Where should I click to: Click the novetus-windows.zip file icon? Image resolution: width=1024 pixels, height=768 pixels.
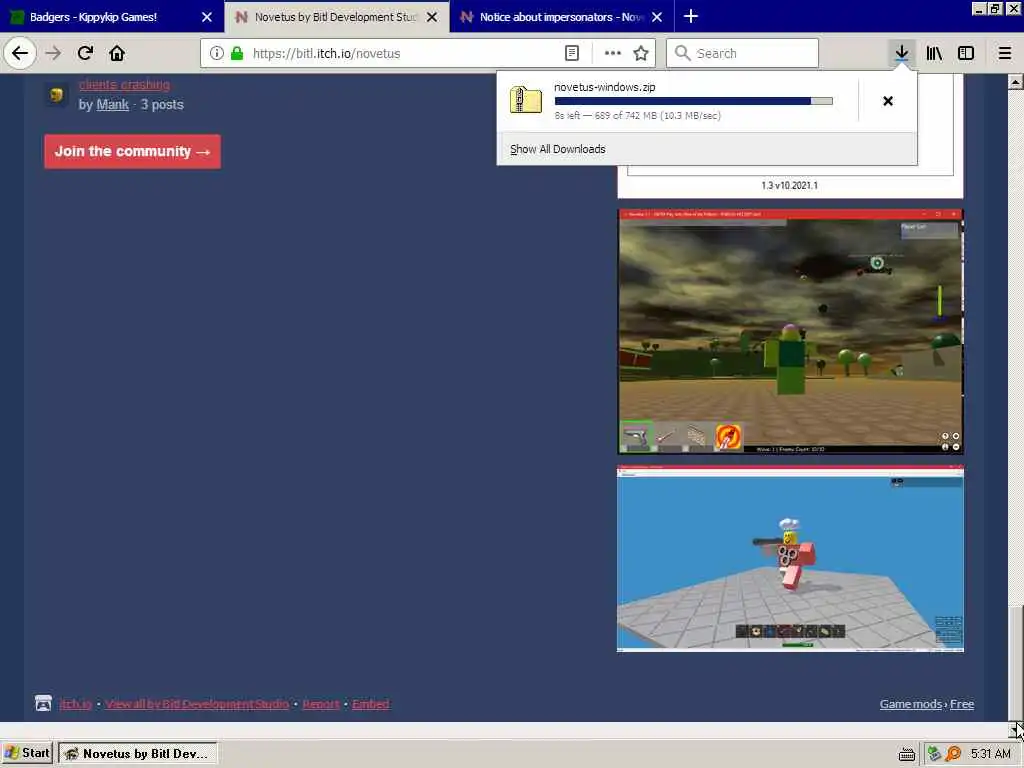(x=526, y=100)
